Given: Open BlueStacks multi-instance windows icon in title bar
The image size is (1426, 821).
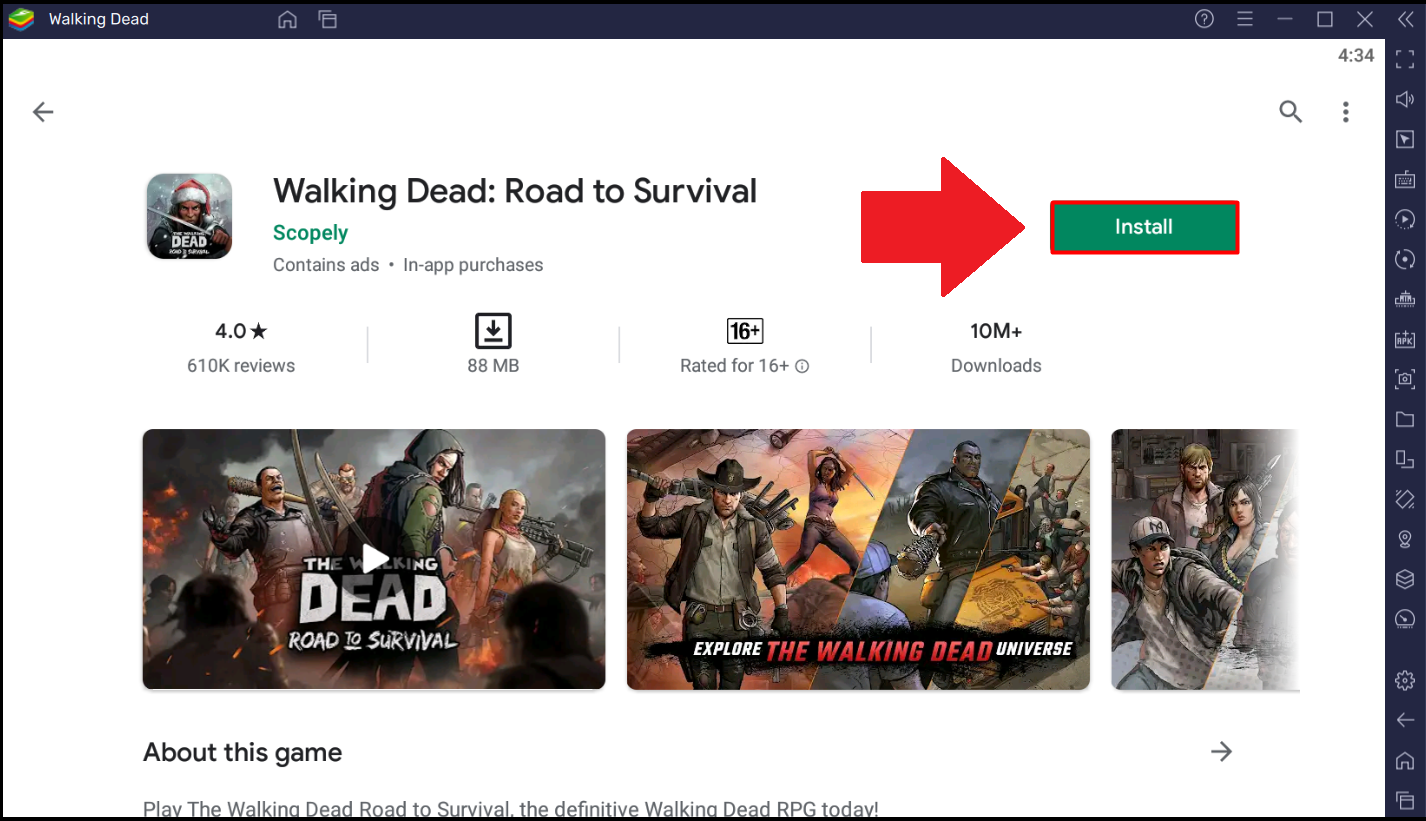Looking at the screenshot, I should tap(327, 19).
